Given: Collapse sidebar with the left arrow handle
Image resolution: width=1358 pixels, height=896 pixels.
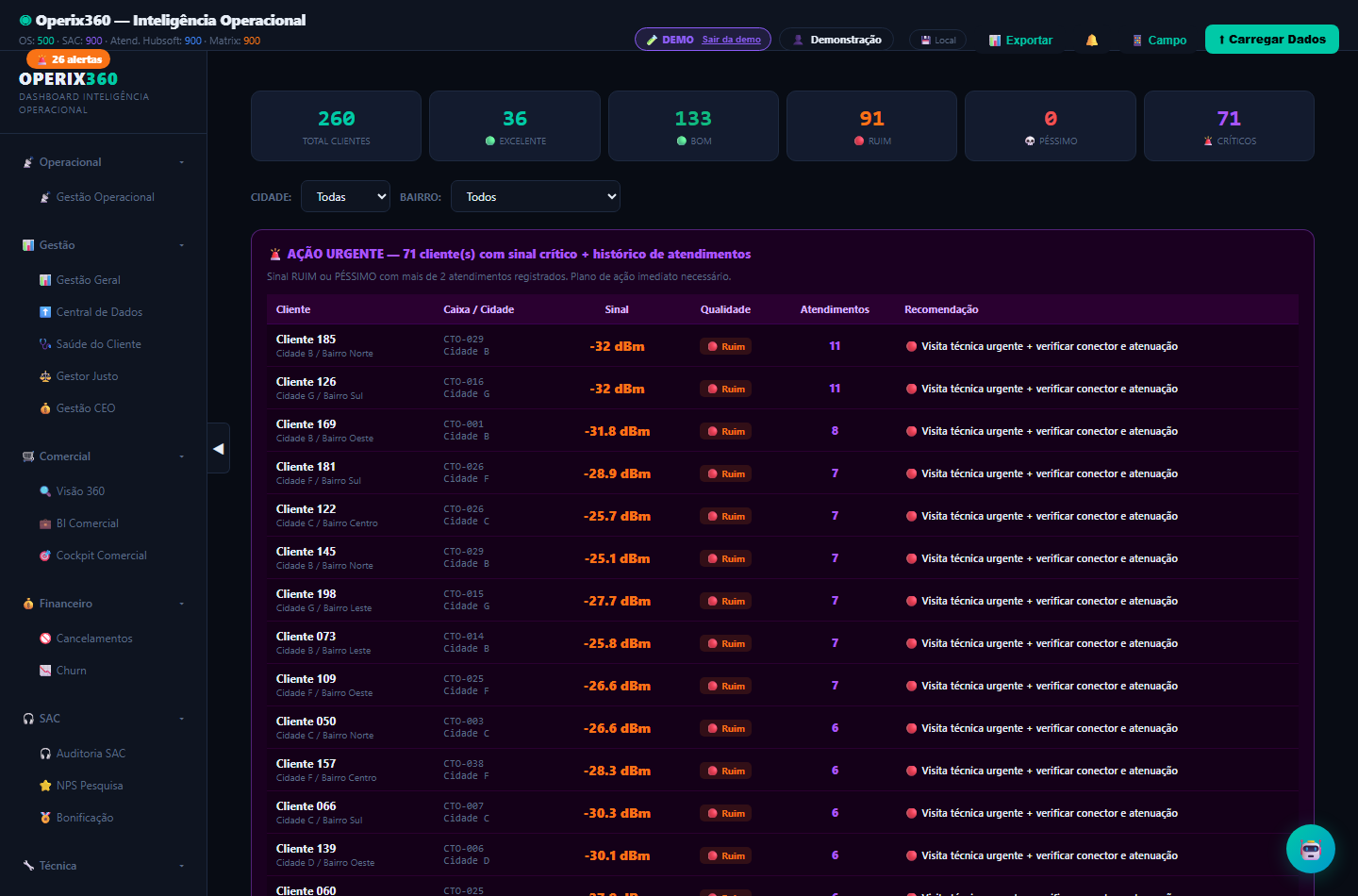Looking at the screenshot, I should [219, 448].
